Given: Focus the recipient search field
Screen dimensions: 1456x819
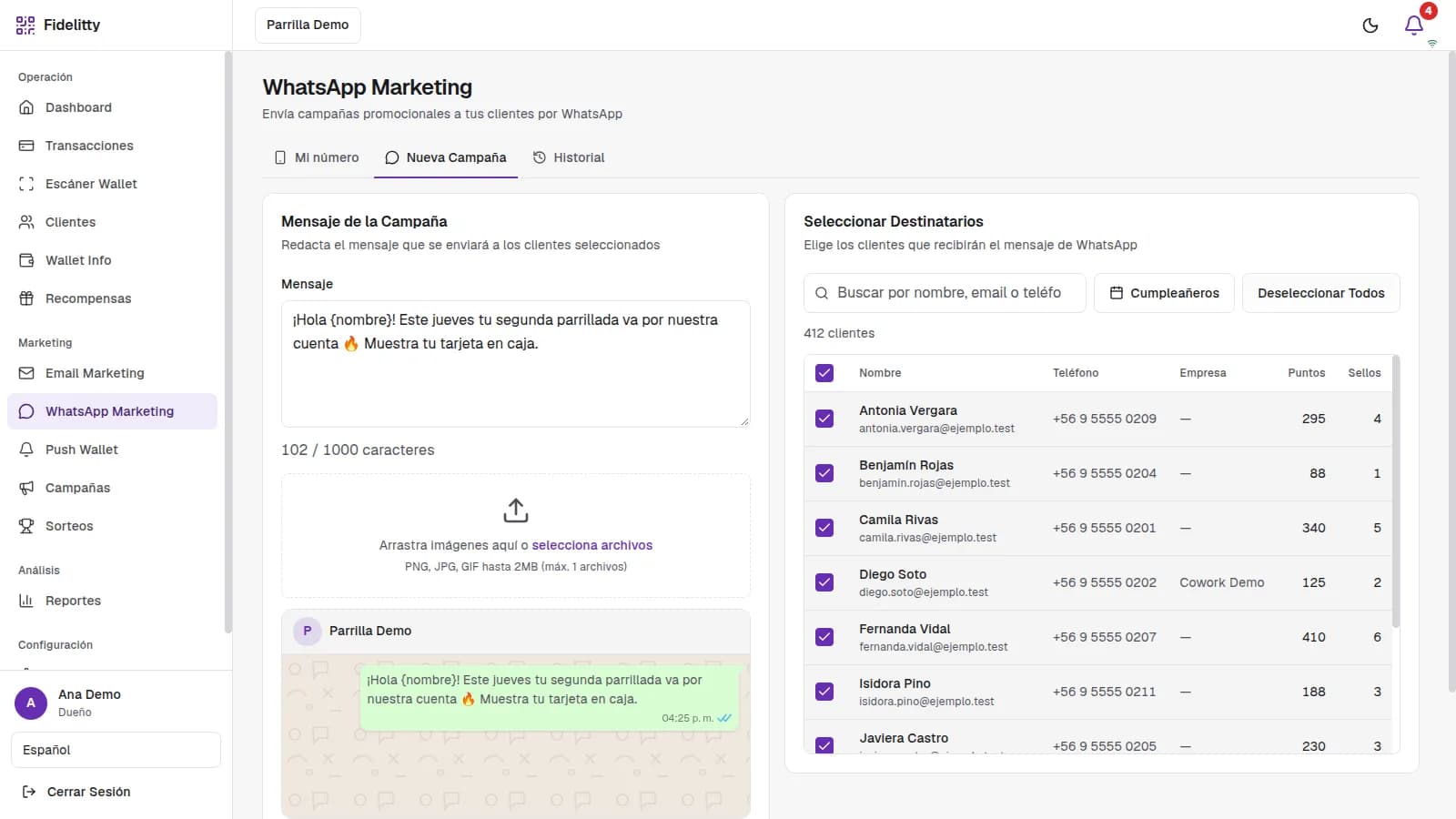Looking at the screenshot, I should (x=945, y=293).
